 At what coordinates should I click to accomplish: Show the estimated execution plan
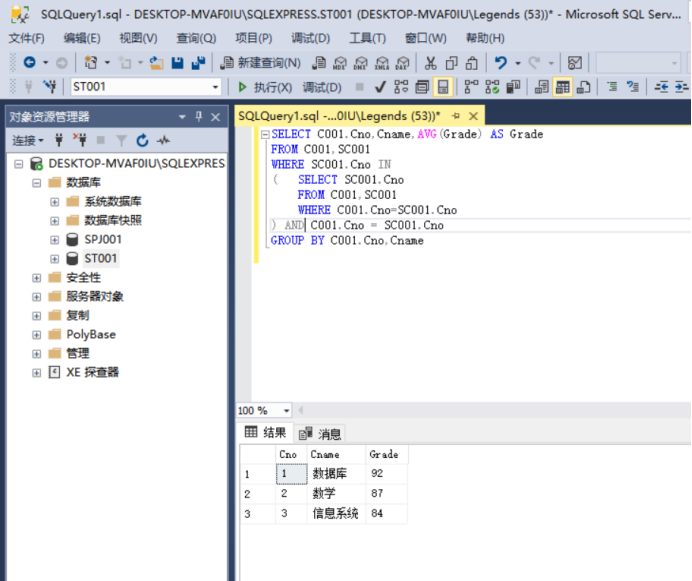point(401,87)
